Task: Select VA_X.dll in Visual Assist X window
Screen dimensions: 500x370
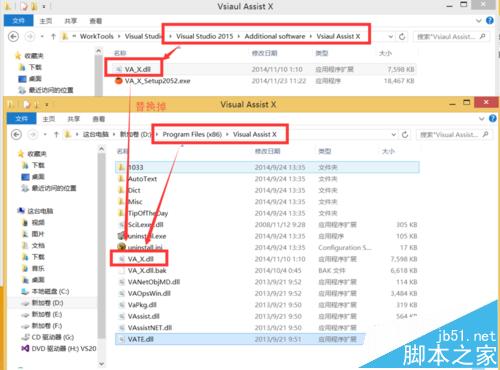Action: click(140, 259)
